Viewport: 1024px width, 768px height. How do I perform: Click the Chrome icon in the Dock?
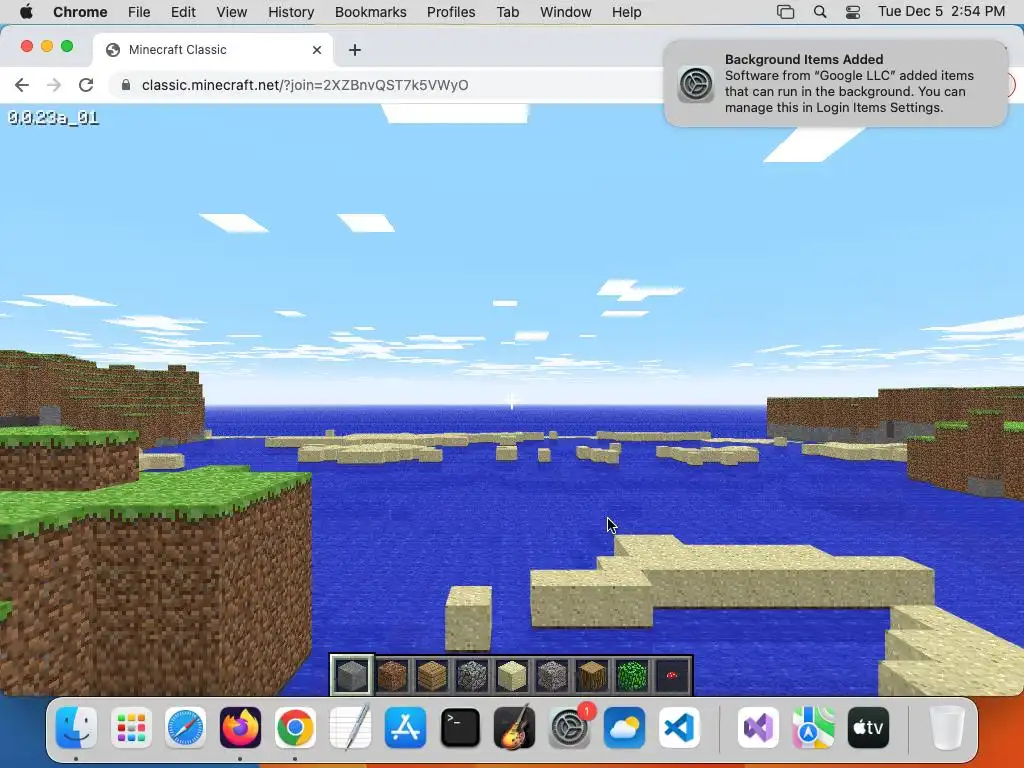click(295, 727)
